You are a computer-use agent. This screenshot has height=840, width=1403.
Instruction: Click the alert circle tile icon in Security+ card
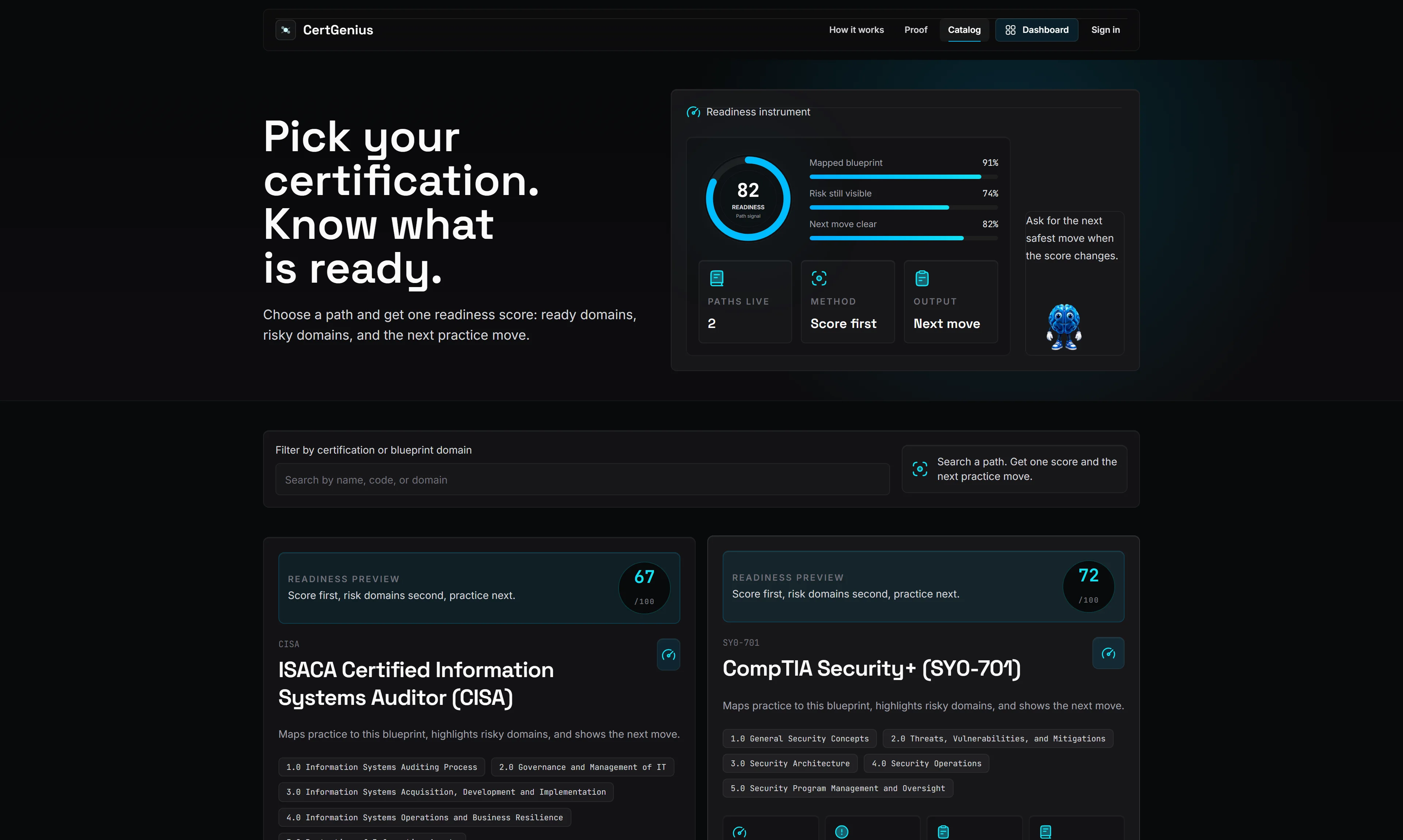coord(842,832)
